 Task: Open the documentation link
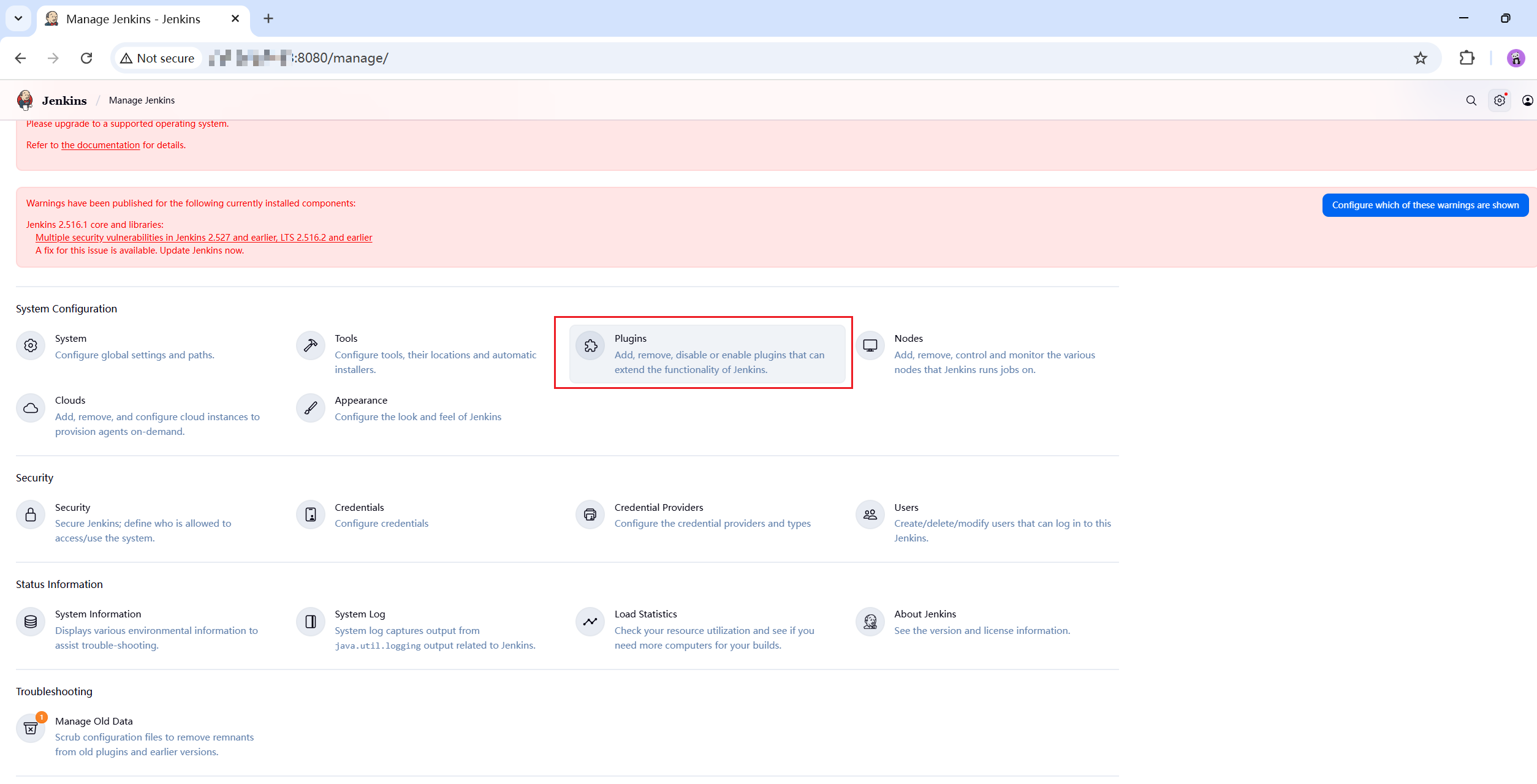click(x=101, y=145)
